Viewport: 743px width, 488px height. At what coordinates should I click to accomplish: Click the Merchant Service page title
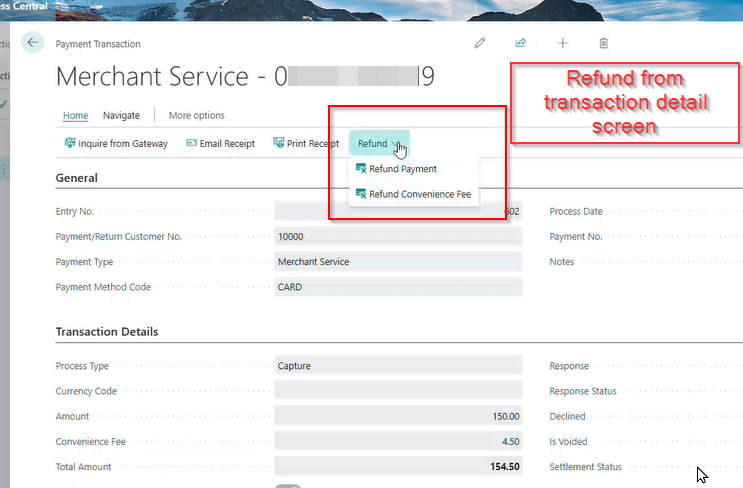245,76
